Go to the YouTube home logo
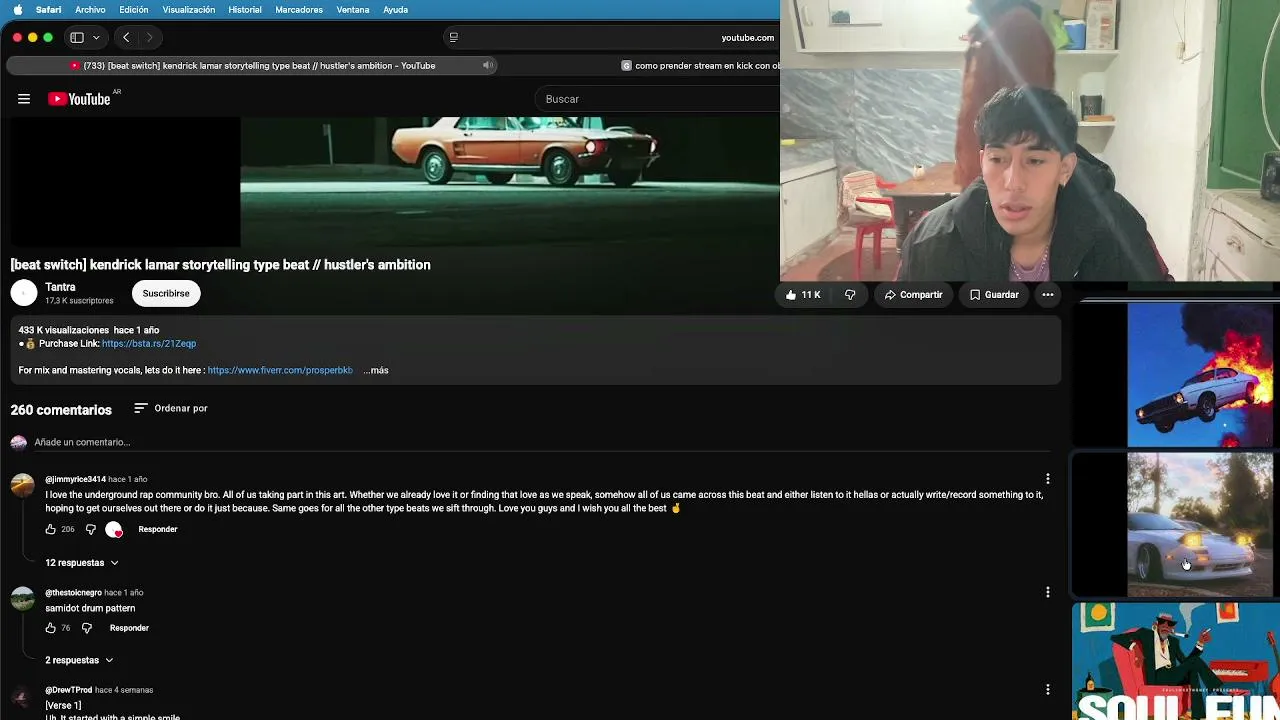The image size is (1280, 720). (x=79, y=99)
